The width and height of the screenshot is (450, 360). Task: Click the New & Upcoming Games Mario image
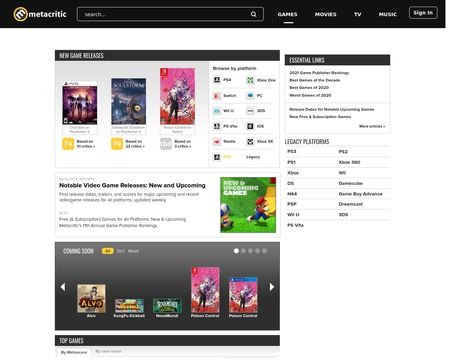click(248, 205)
